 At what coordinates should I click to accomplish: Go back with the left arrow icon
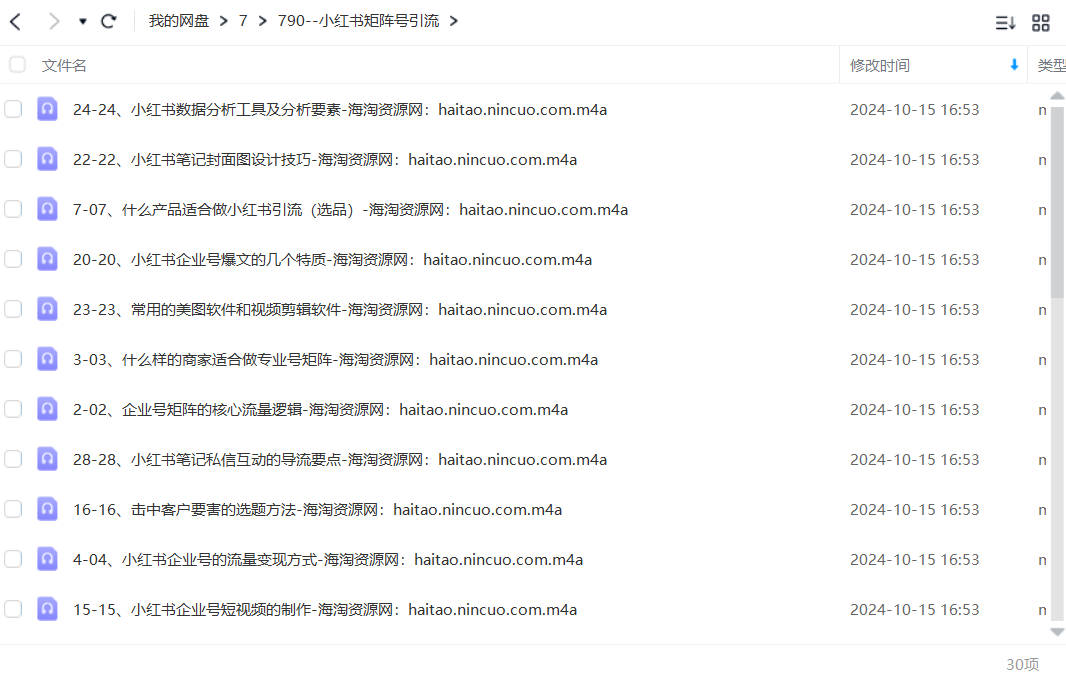pyautogui.click(x=16, y=22)
